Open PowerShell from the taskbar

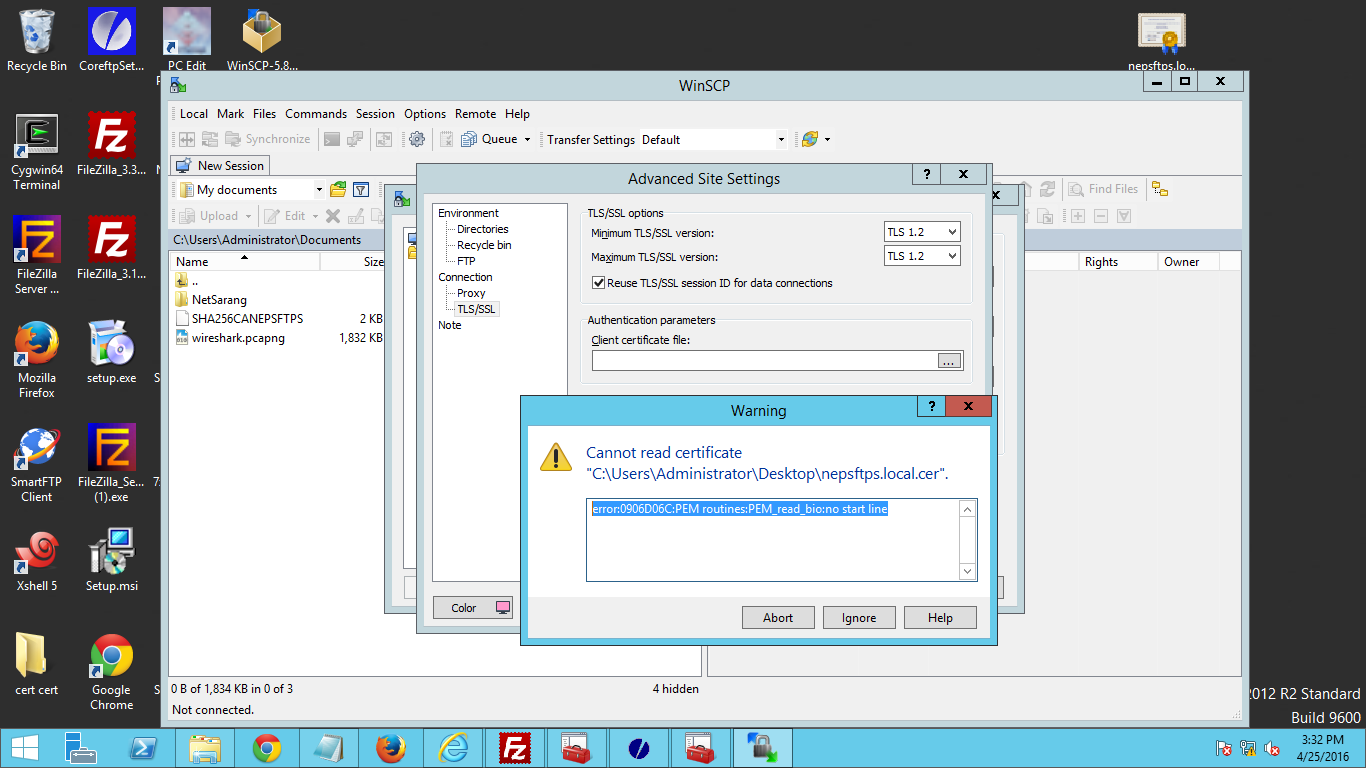tap(142, 748)
